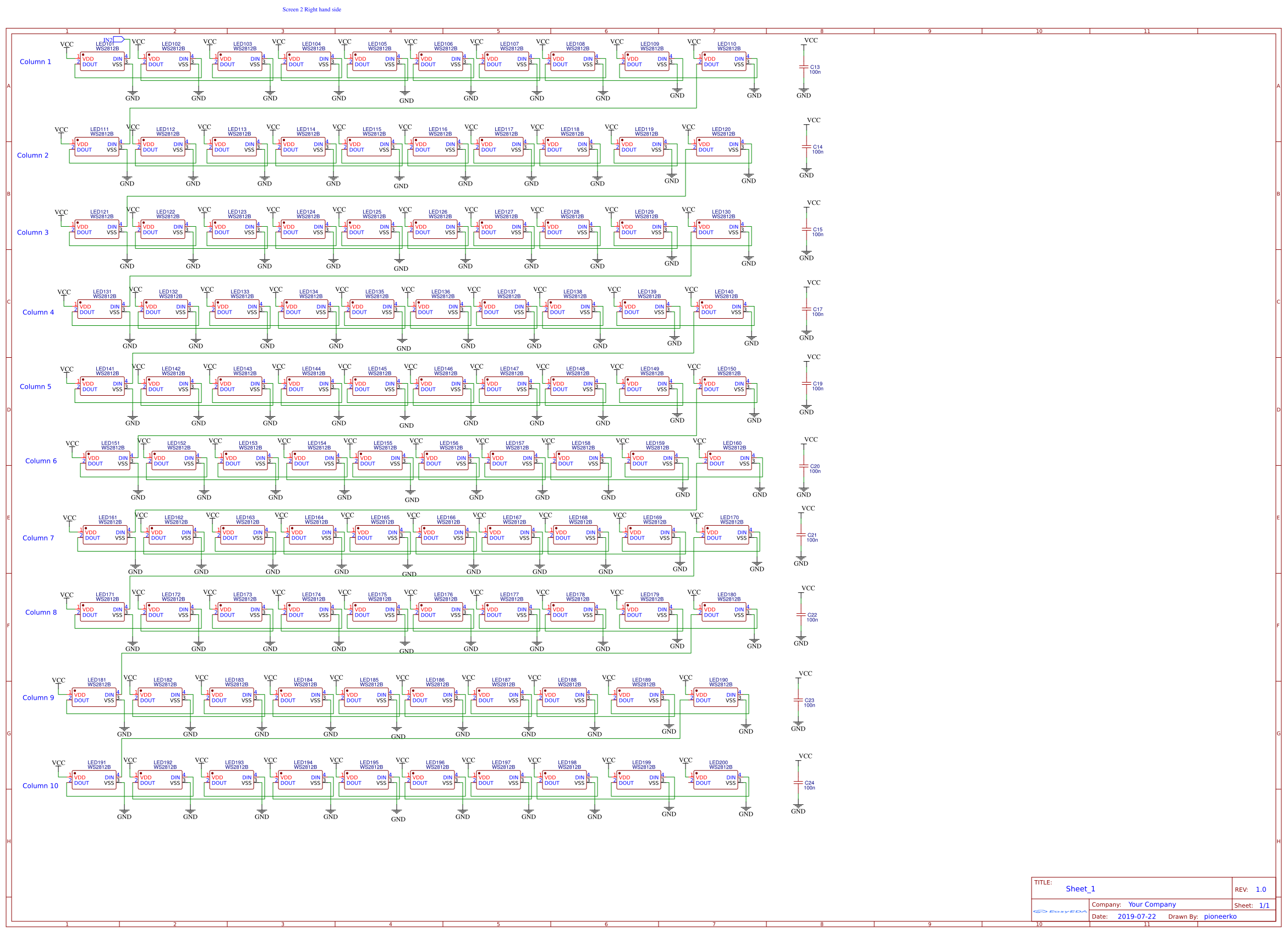The width and height of the screenshot is (1288, 933).
Task: Select capacitor C17 symbol
Action: tap(807, 309)
